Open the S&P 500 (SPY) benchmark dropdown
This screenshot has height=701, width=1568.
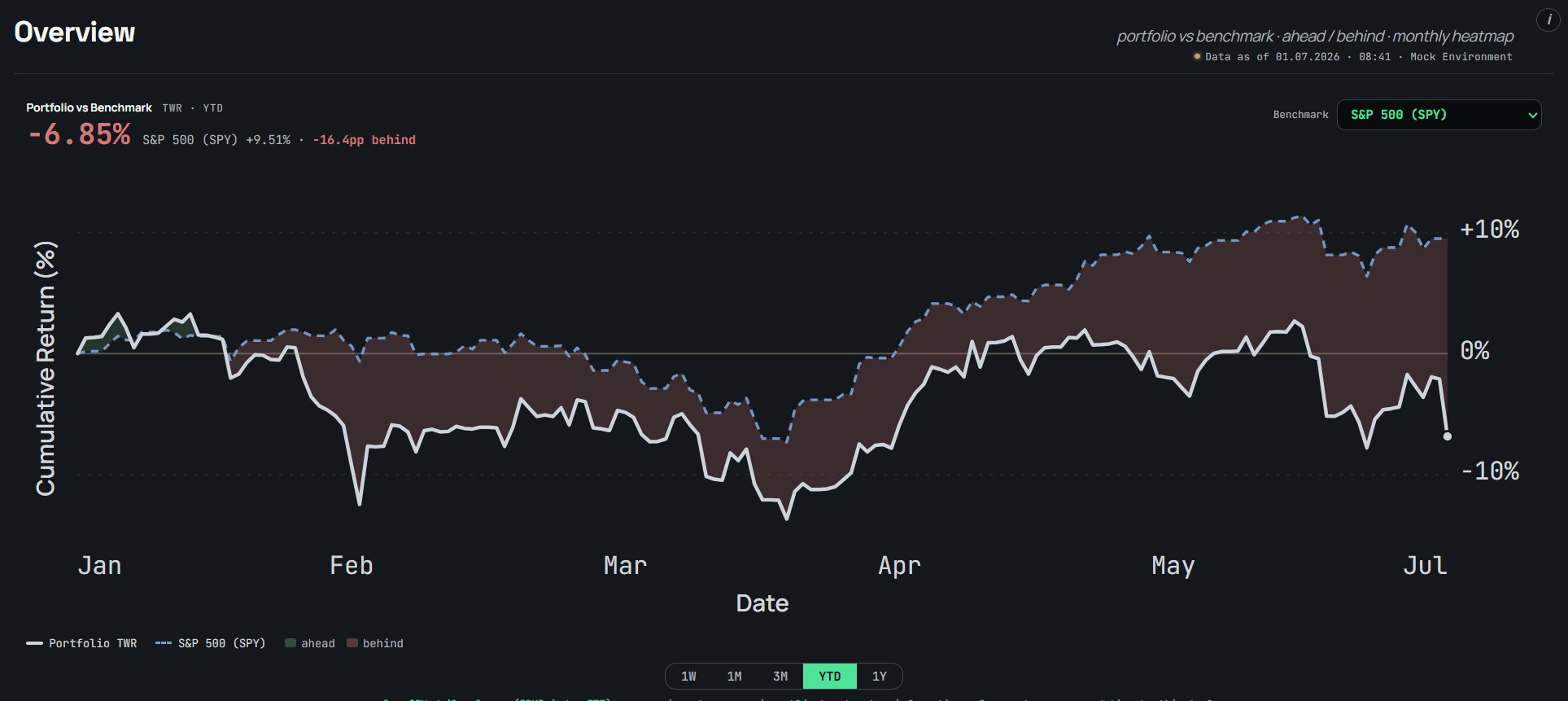pyautogui.click(x=1439, y=115)
